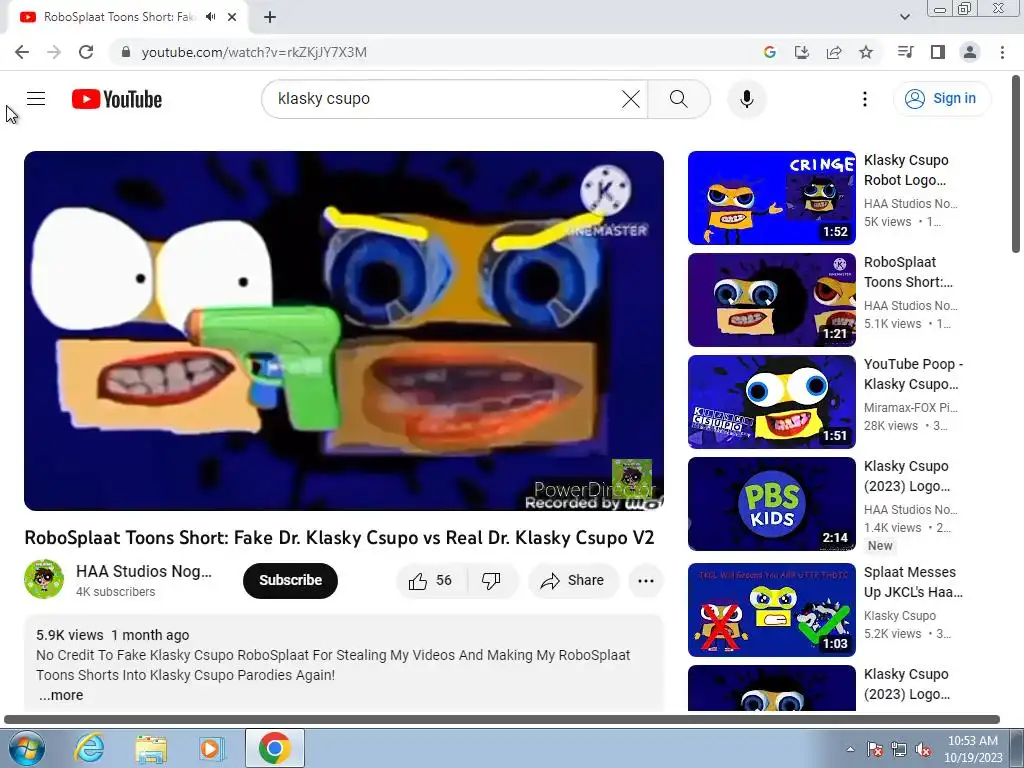The width and height of the screenshot is (1024, 768).
Task: Open the YouTube hamburger guide menu
Action: 36,99
